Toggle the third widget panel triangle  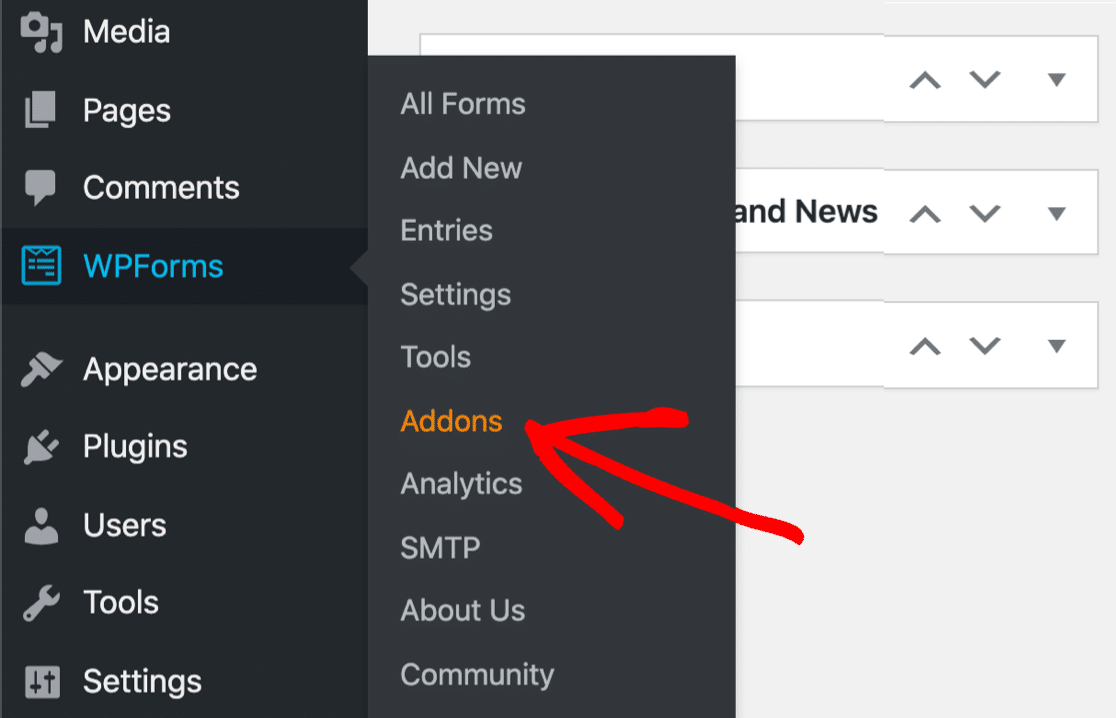coord(1056,346)
